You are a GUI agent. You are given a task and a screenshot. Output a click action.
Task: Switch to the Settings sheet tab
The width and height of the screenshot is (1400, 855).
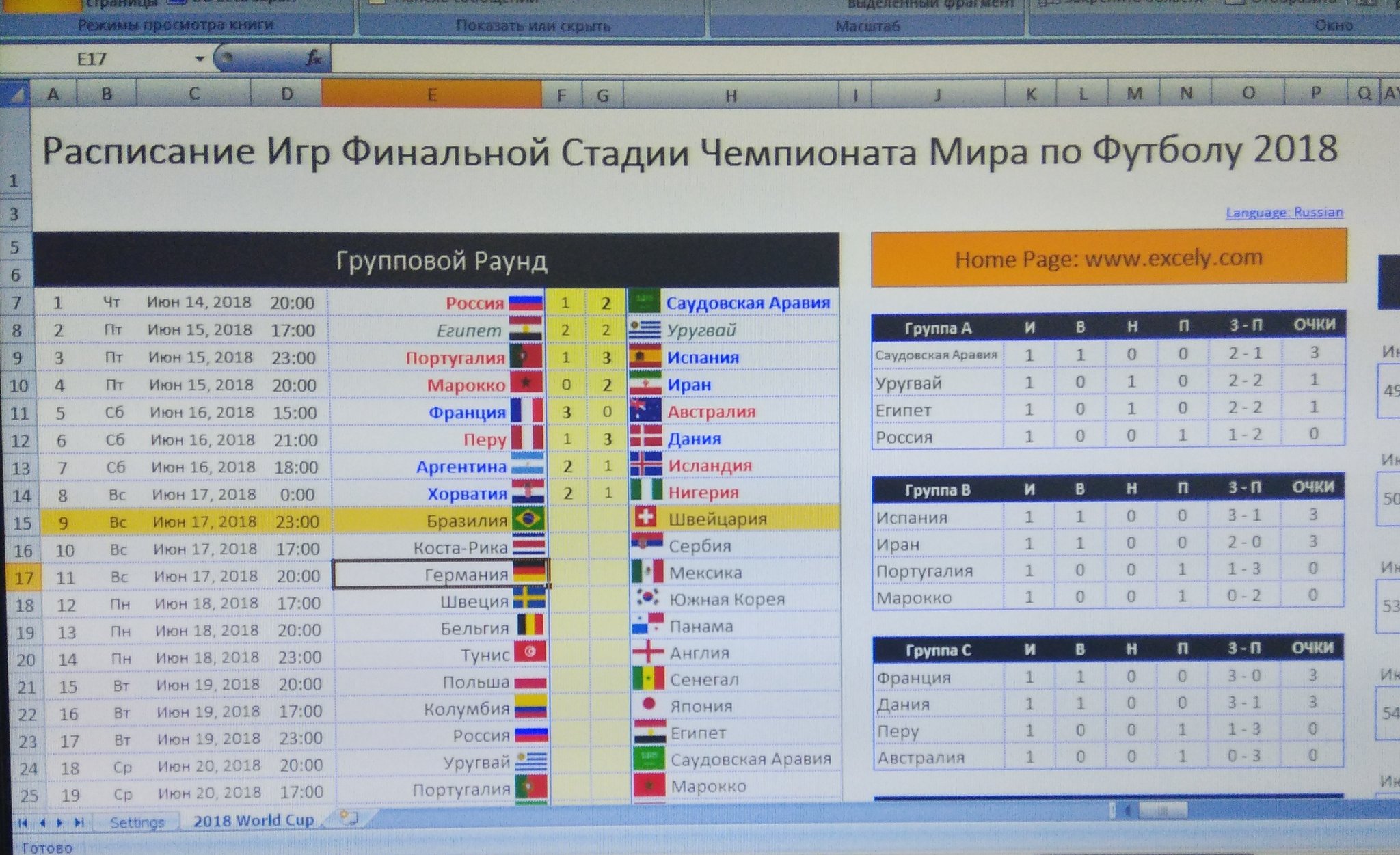[x=137, y=822]
